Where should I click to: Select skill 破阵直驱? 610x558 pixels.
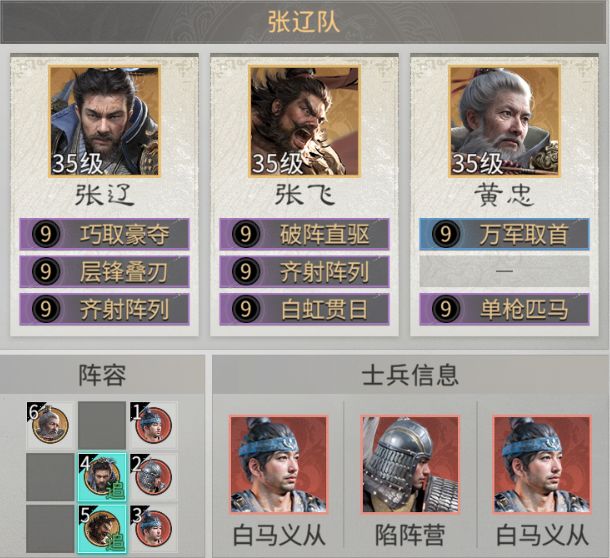pos(304,234)
